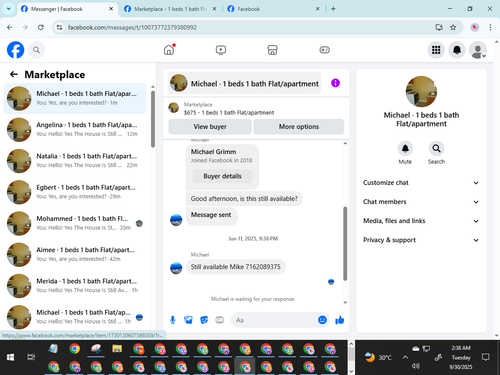Screen dimensions: 500x375
Task: Search in conversation magnifier icon
Action: point(436,149)
